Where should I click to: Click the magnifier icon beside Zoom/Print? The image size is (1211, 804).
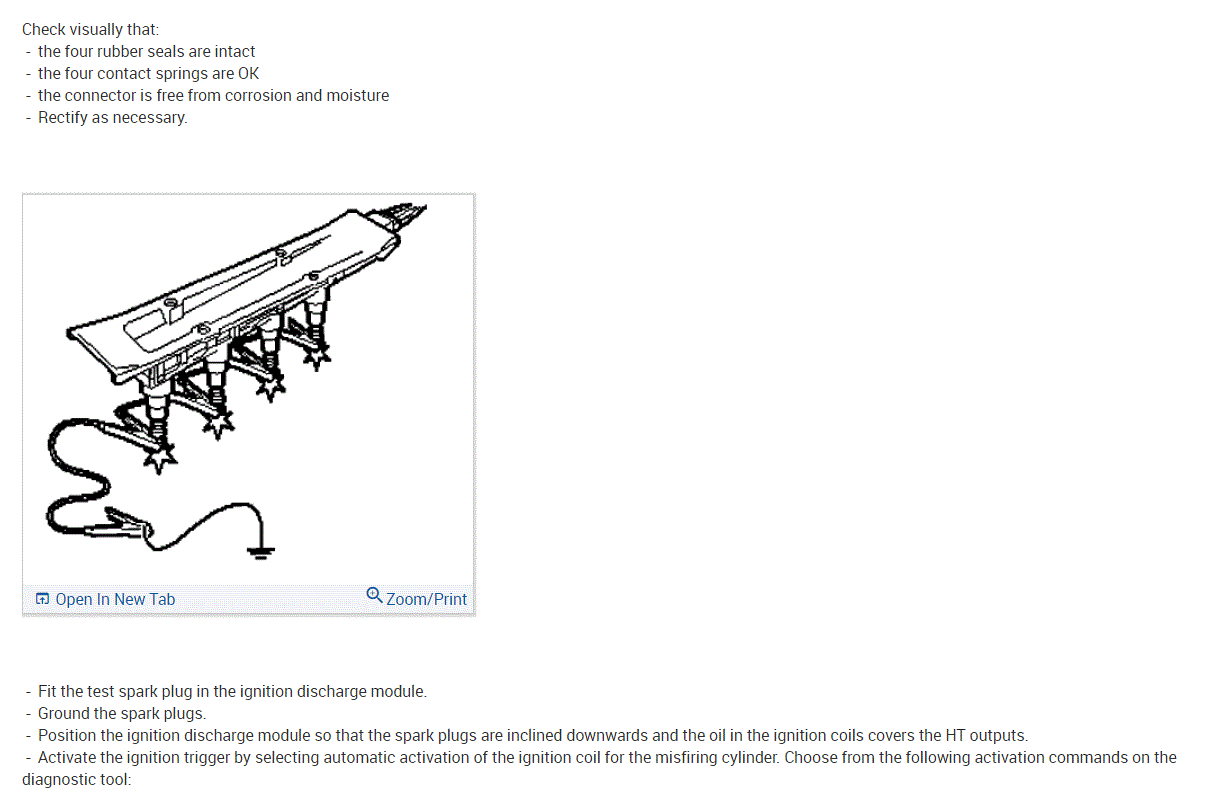coord(374,596)
